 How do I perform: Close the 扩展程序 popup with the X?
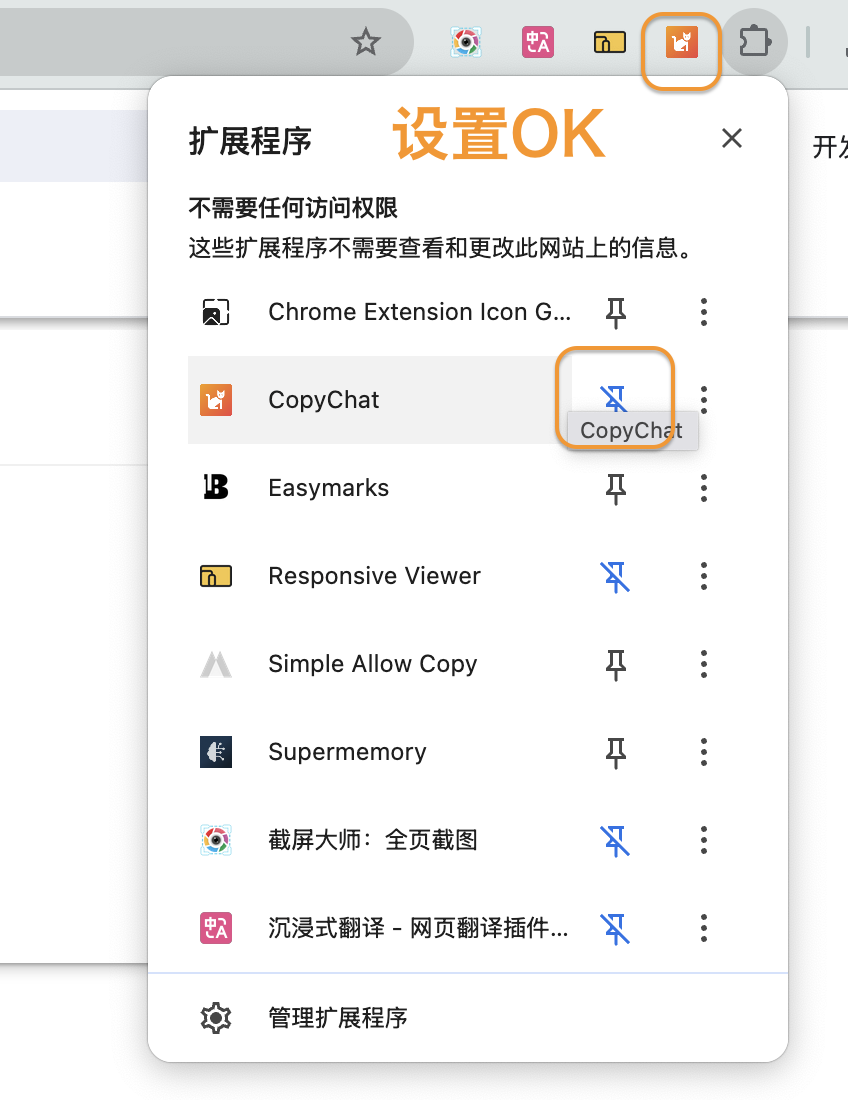(731, 138)
